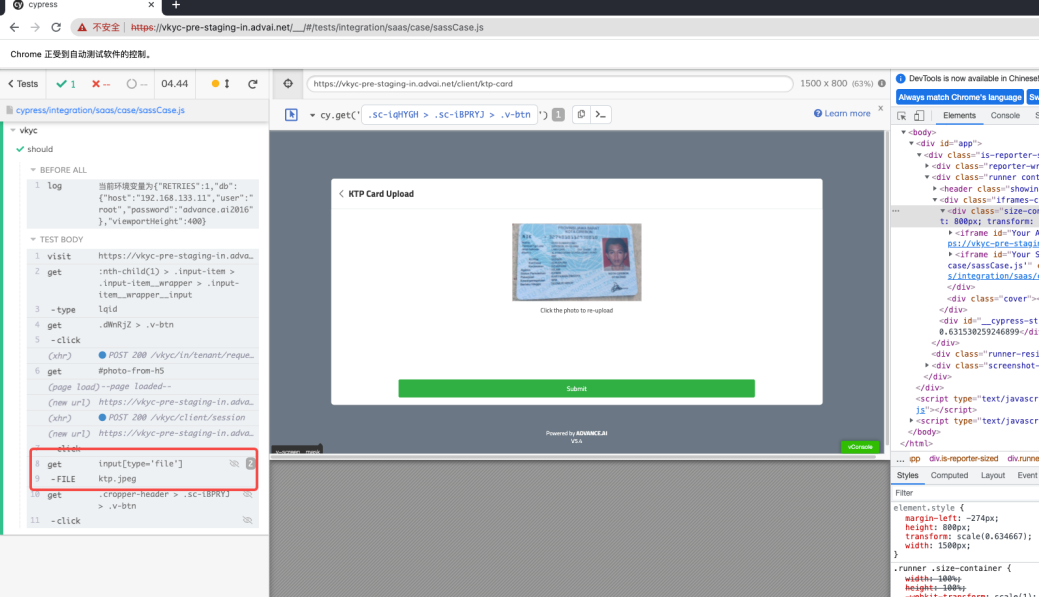Click the green Submit button

coord(576,388)
